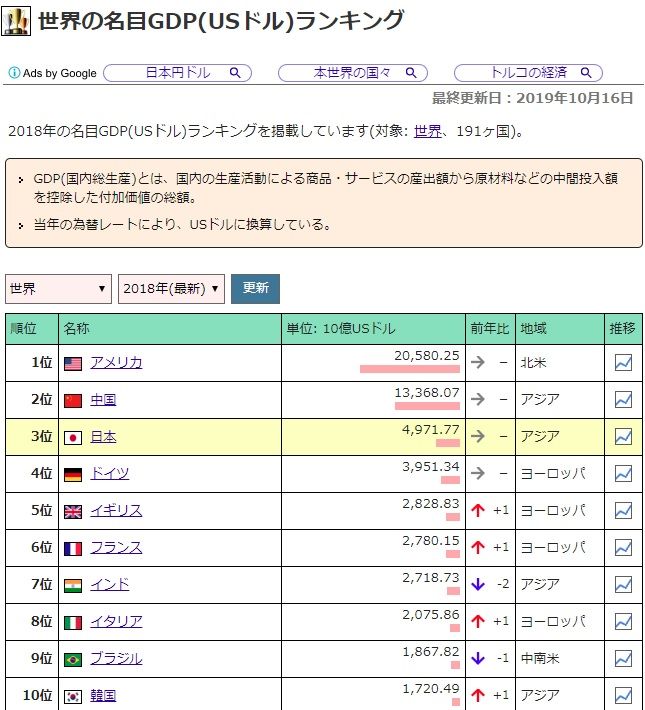Click the イタリア country link
Screen dimensions: 645x710
click(x=116, y=621)
